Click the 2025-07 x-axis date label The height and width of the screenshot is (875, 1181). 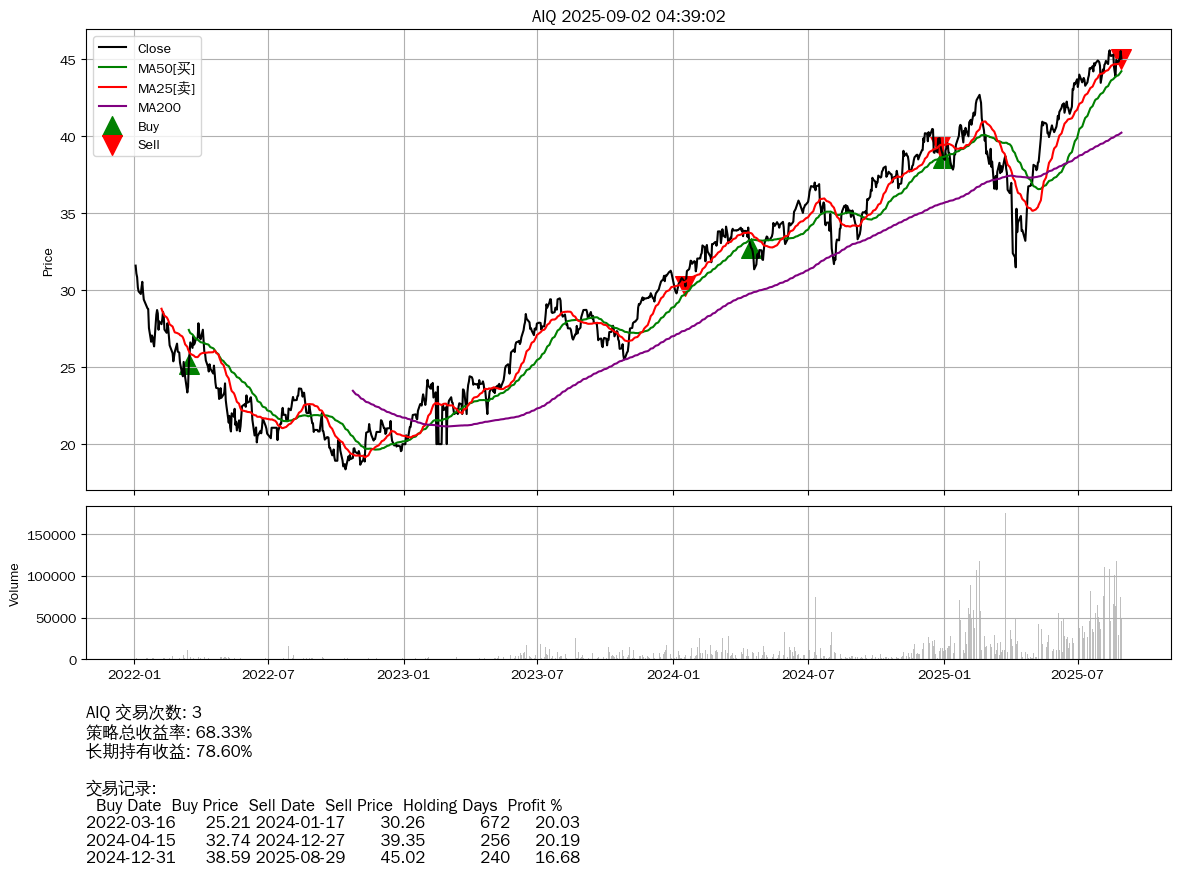[x=1078, y=675]
